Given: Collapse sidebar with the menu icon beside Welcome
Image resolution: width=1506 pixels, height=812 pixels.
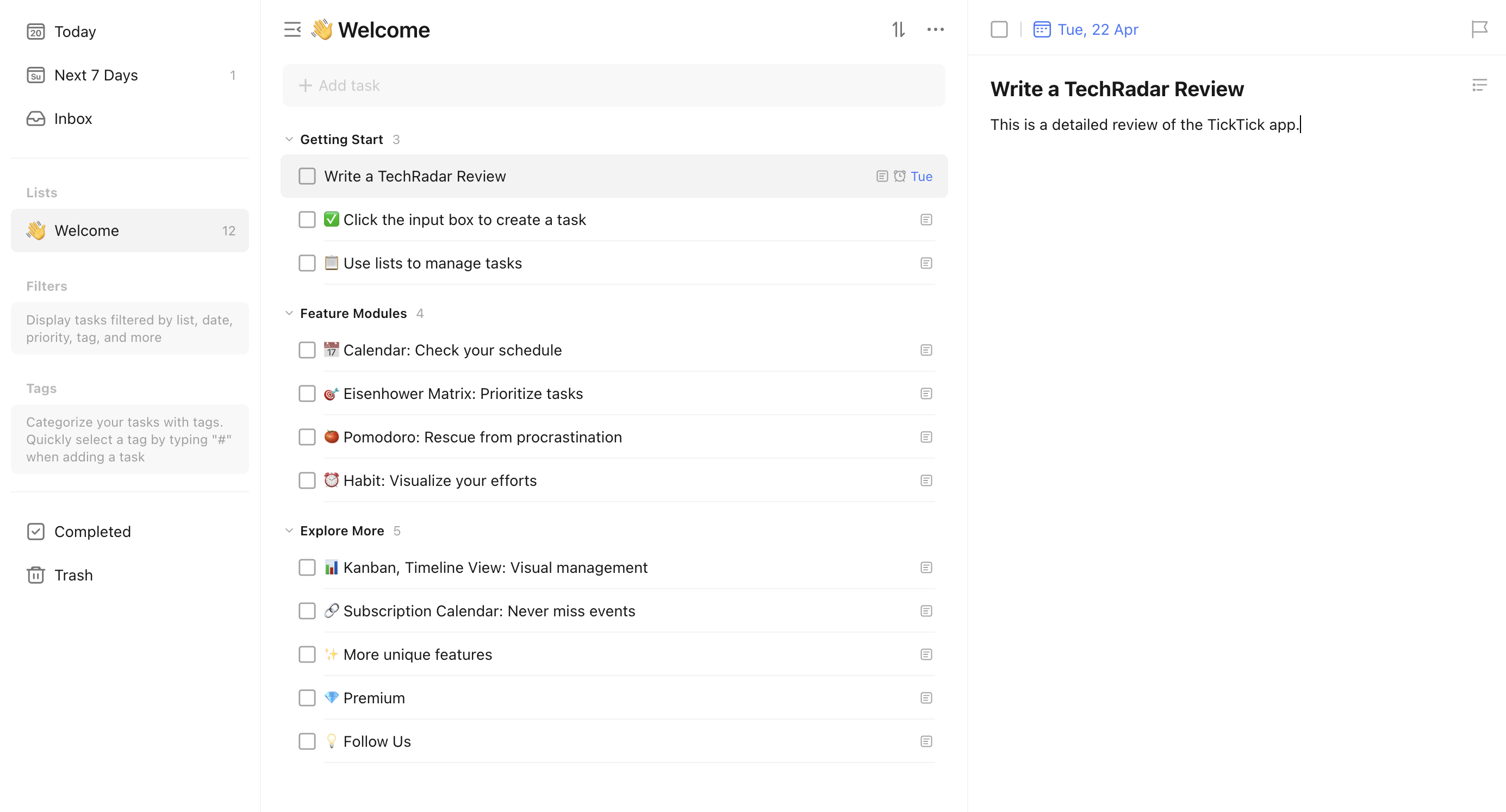Looking at the screenshot, I should [293, 29].
